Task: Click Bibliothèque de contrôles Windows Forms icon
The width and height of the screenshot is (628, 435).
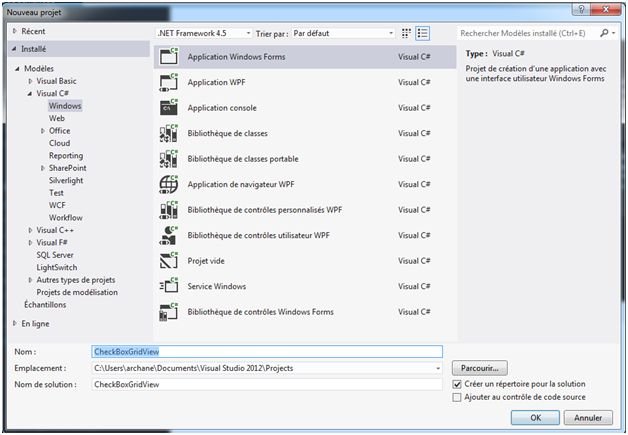Action: pyautogui.click(x=169, y=312)
